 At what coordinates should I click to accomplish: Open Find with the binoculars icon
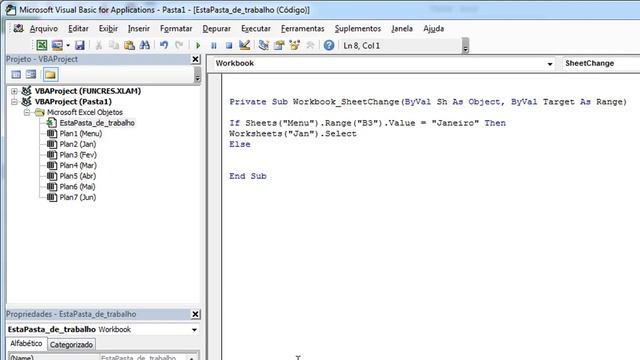[x=144, y=45]
